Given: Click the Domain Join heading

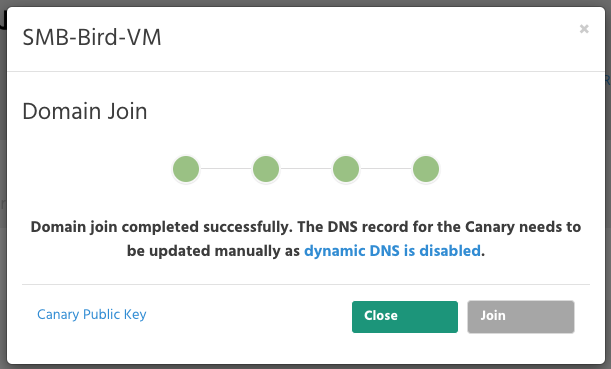Looking at the screenshot, I should pos(85,111).
